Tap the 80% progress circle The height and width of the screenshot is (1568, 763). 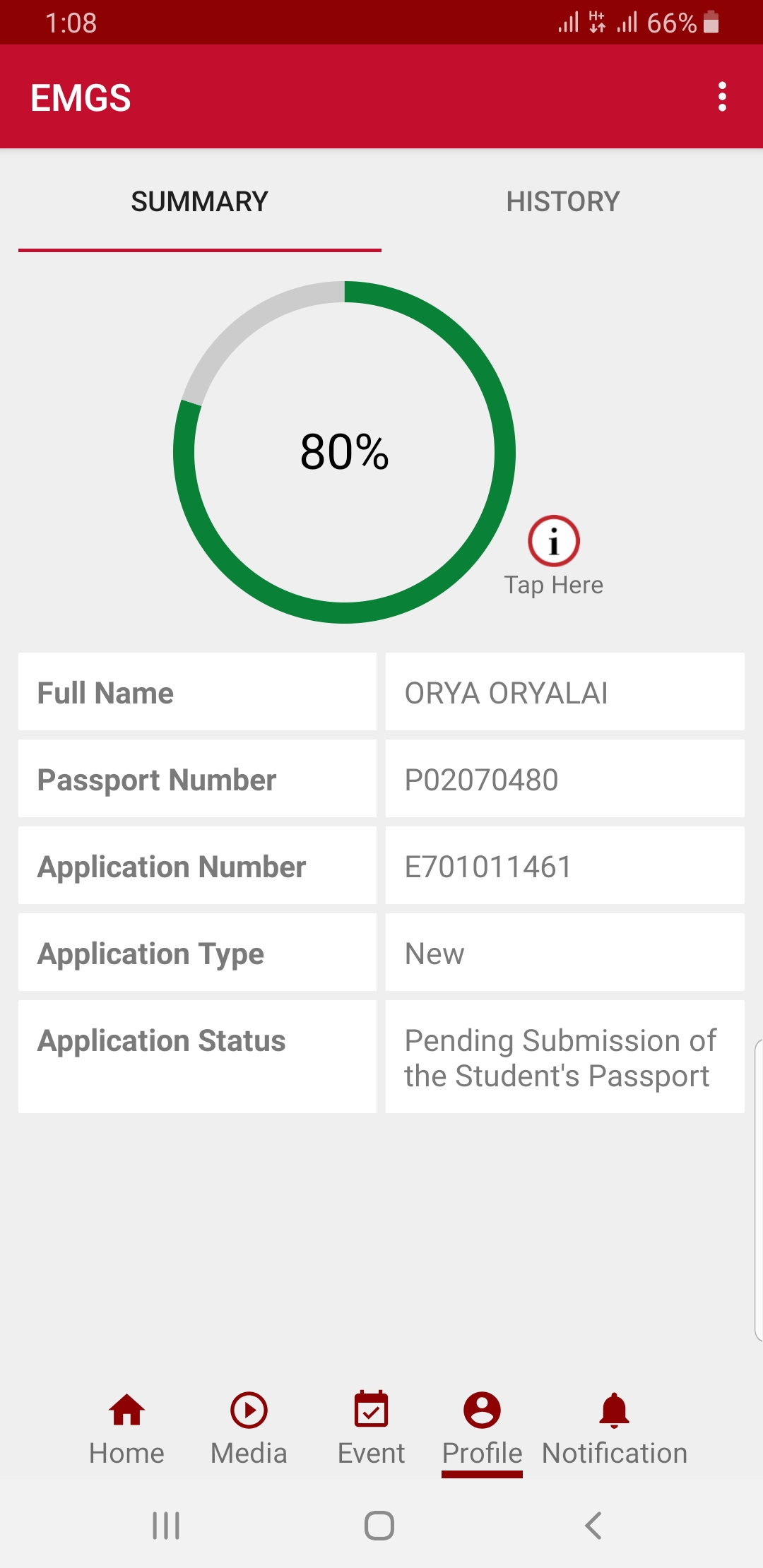pyautogui.click(x=344, y=452)
